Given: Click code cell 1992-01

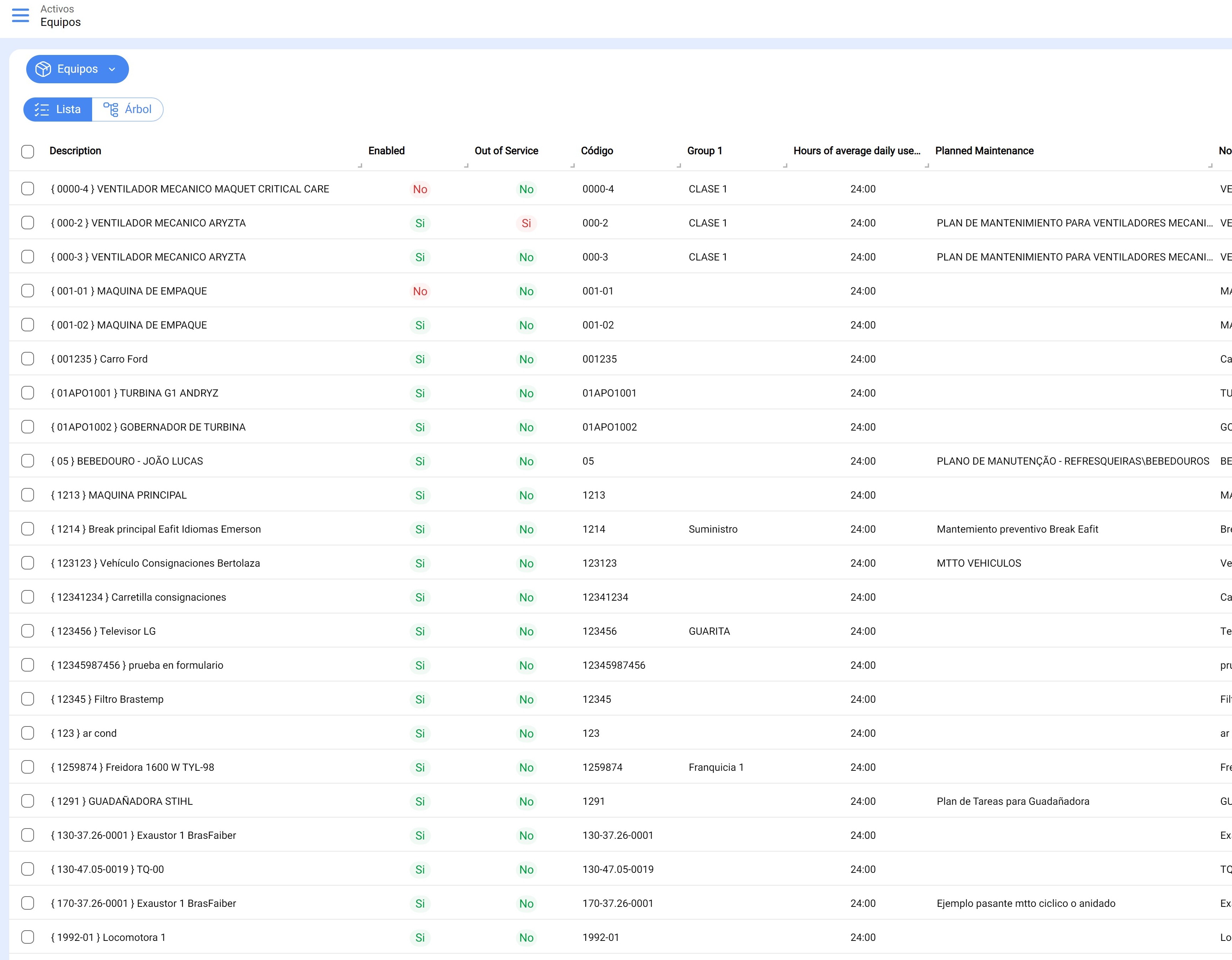Looking at the screenshot, I should [601, 937].
